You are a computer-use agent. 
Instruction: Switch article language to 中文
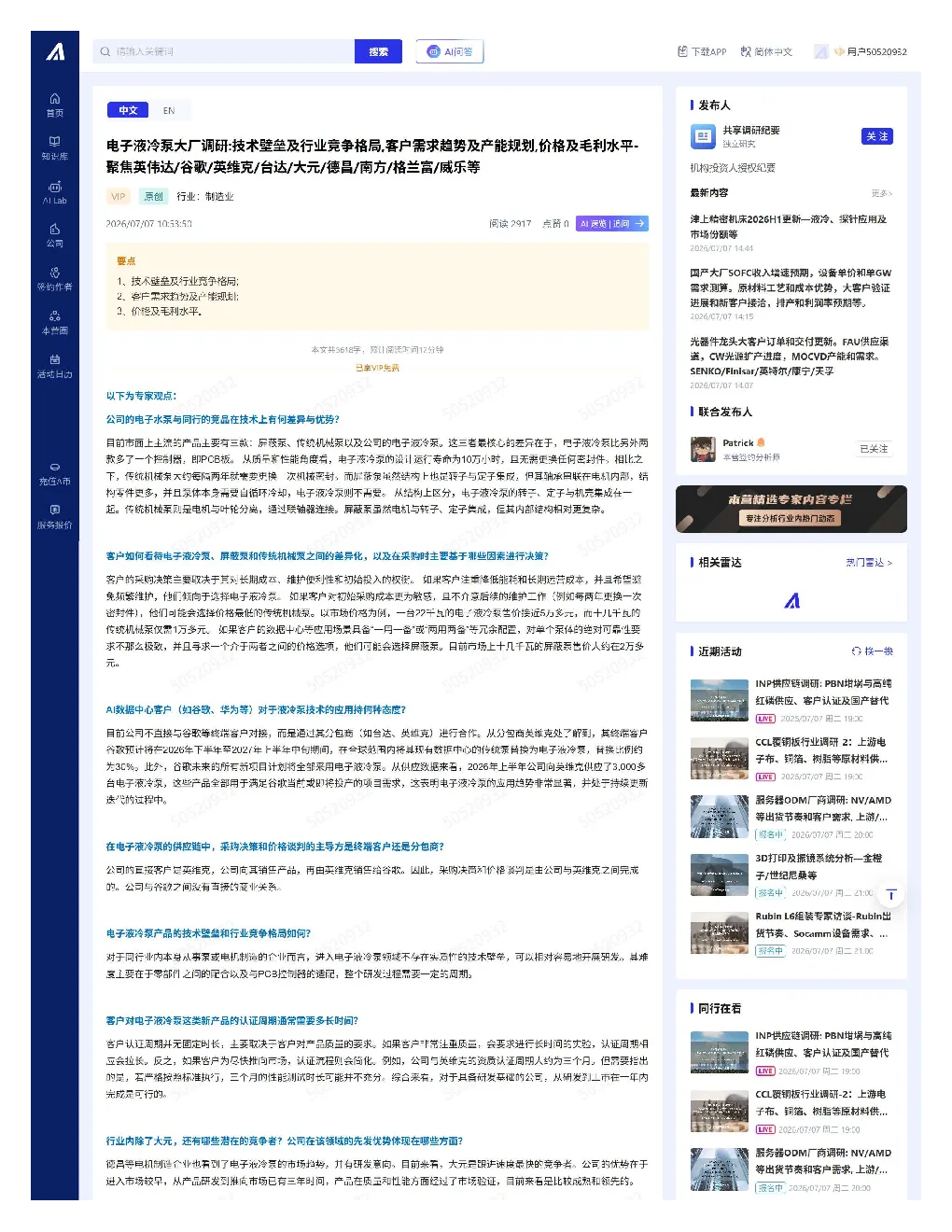pos(128,110)
